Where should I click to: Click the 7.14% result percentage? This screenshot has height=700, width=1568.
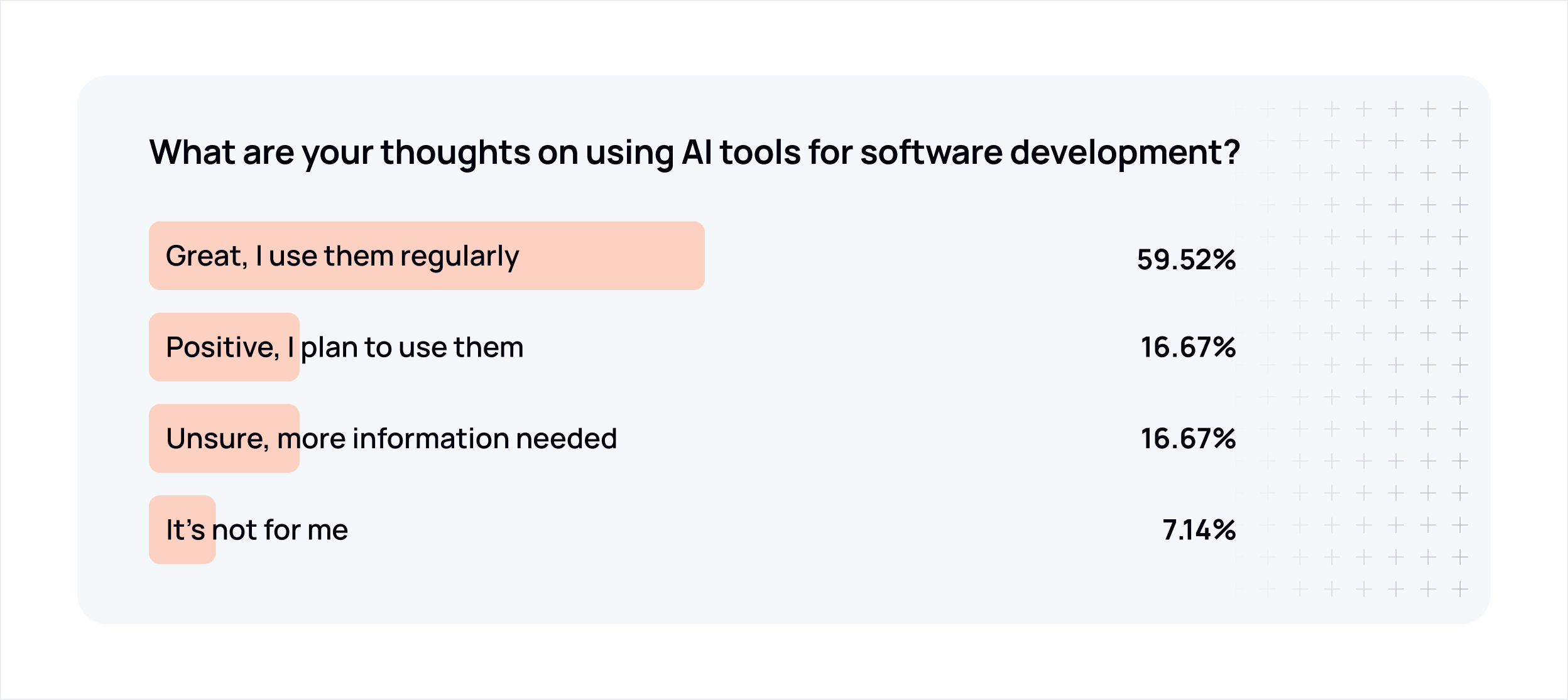coord(1199,530)
